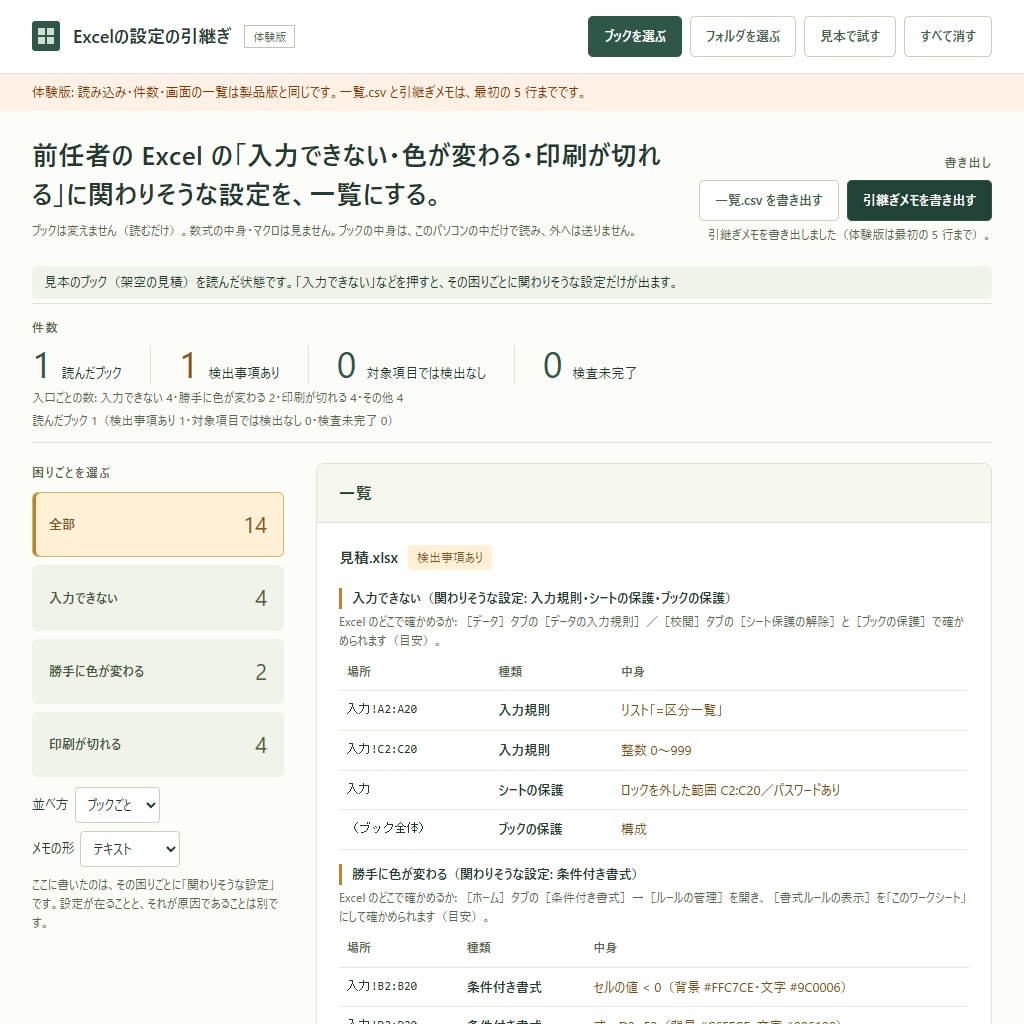Click 整数 0〜999 value
This screenshot has width=1024, height=1024.
click(x=656, y=750)
